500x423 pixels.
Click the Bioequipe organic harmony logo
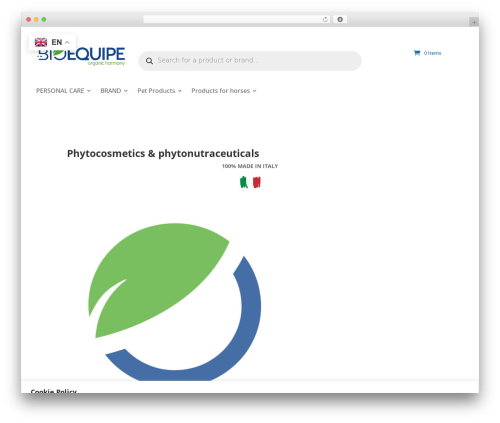pos(81,56)
